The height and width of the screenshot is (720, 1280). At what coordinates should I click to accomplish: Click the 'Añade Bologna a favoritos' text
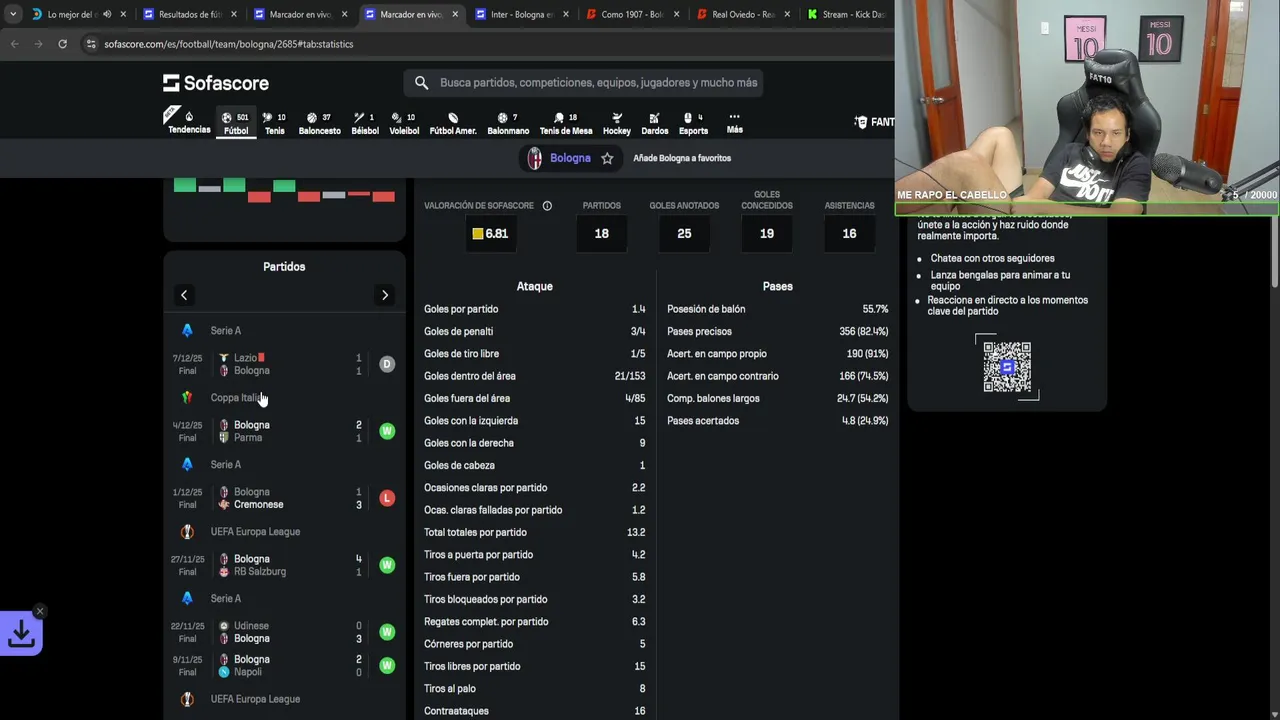[x=682, y=158]
